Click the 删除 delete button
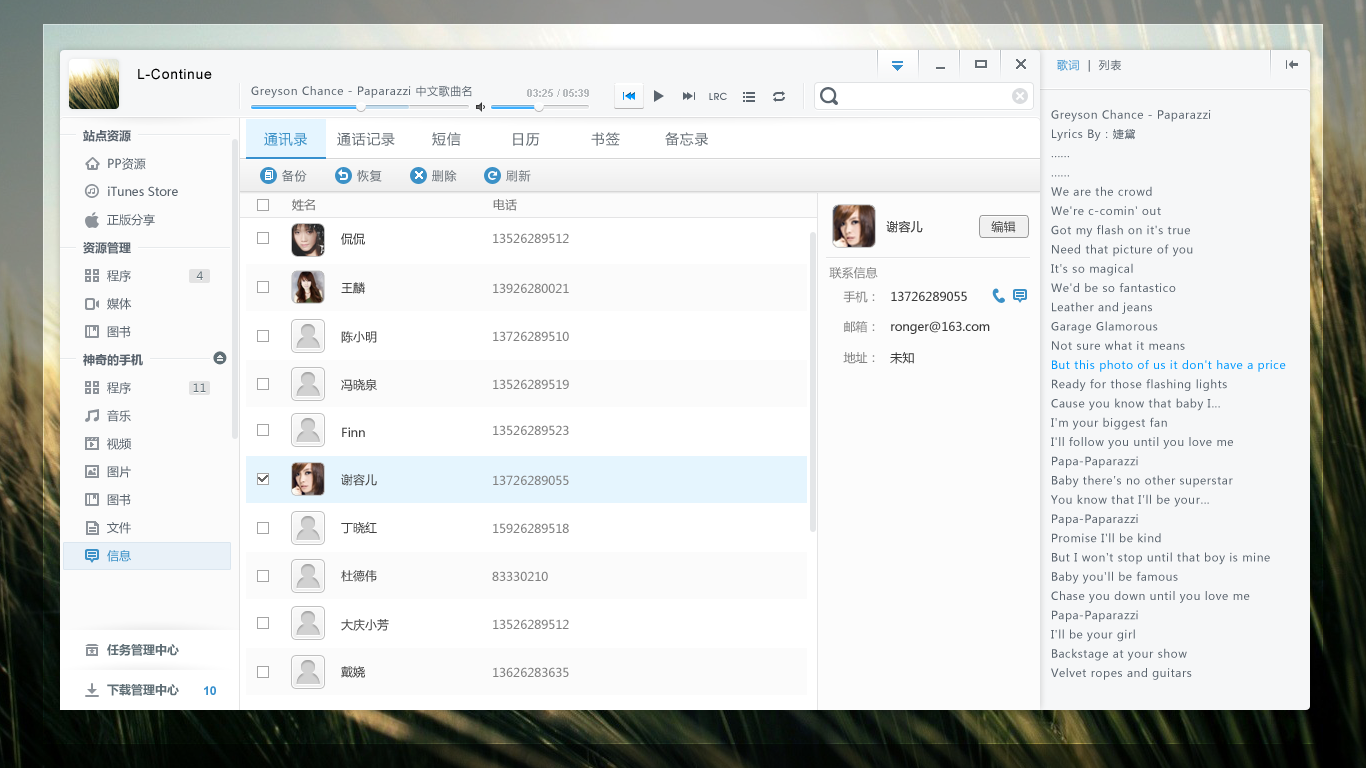Image resolution: width=1366 pixels, height=768 pixels. point(434,176)
